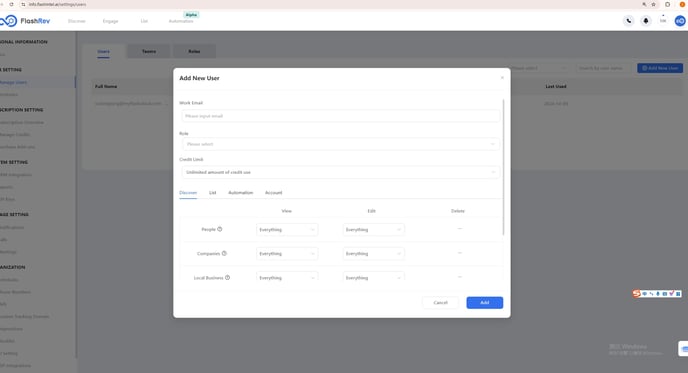Switch to the Account permissions tab
The height and width of the screenshot is (373, 688).
pos(273,193)
